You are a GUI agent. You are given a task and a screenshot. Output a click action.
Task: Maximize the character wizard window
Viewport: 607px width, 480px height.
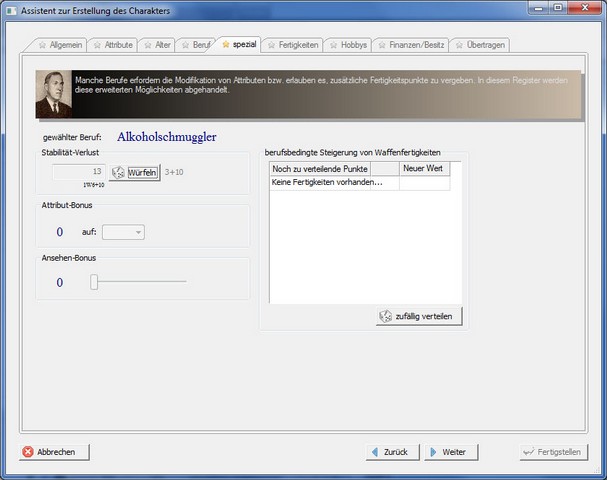[558, 7]
